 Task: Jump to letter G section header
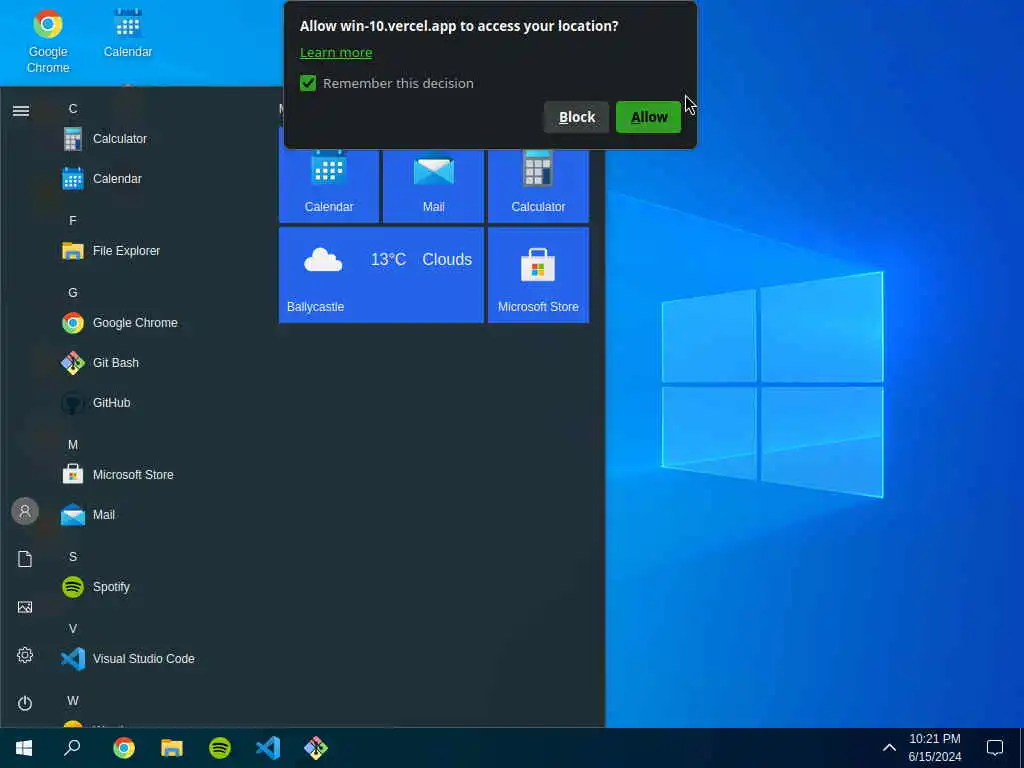(x=72, y=293)
